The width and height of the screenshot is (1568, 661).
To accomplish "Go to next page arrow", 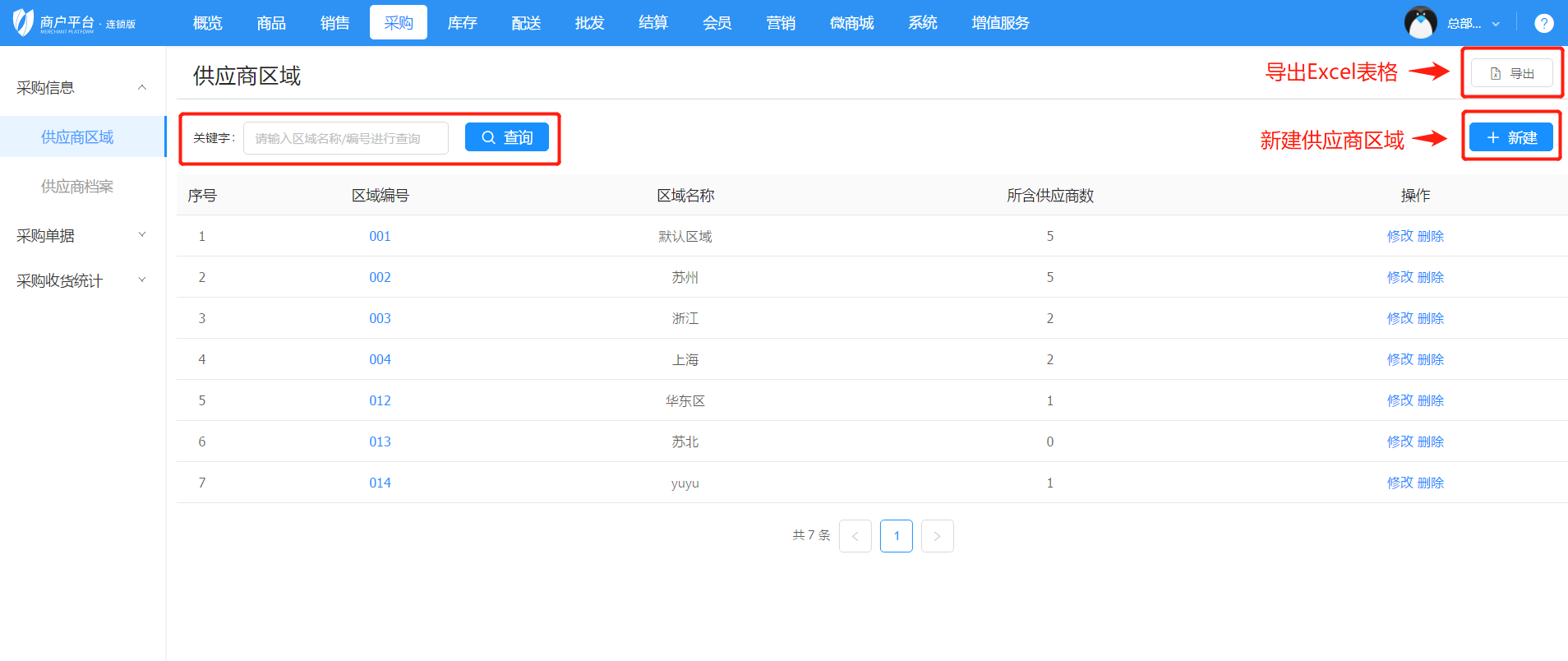I will click(937, 536).
